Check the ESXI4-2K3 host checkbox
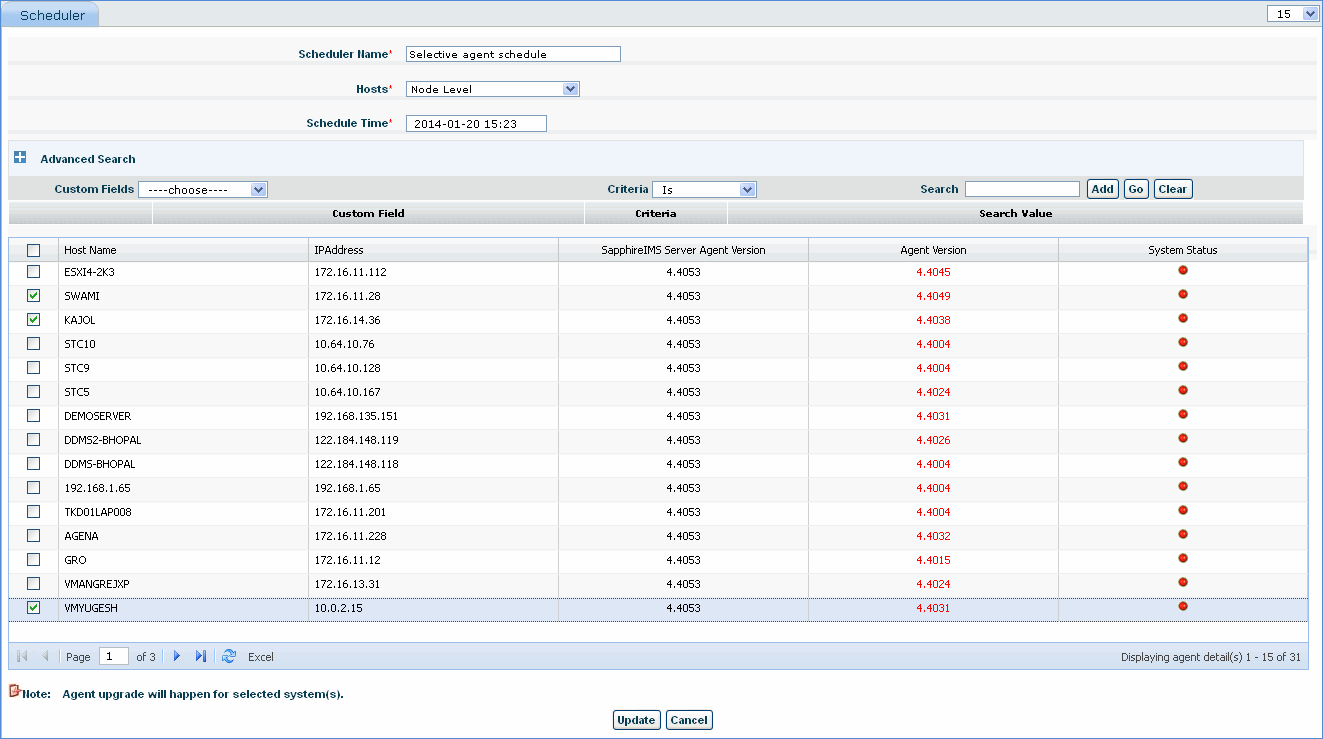Screen dimensions: 1323x739 tap(34, 272)
